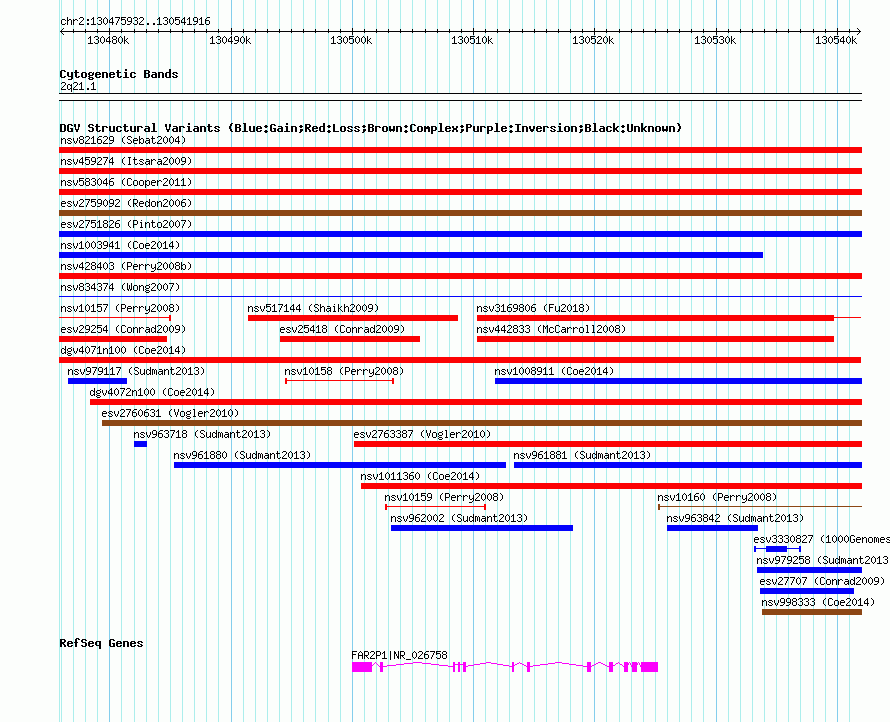This screenshot has height=722, width=890.
Task: Select nsv10157 (Perry2008) variant label
Action: (120, 308)
